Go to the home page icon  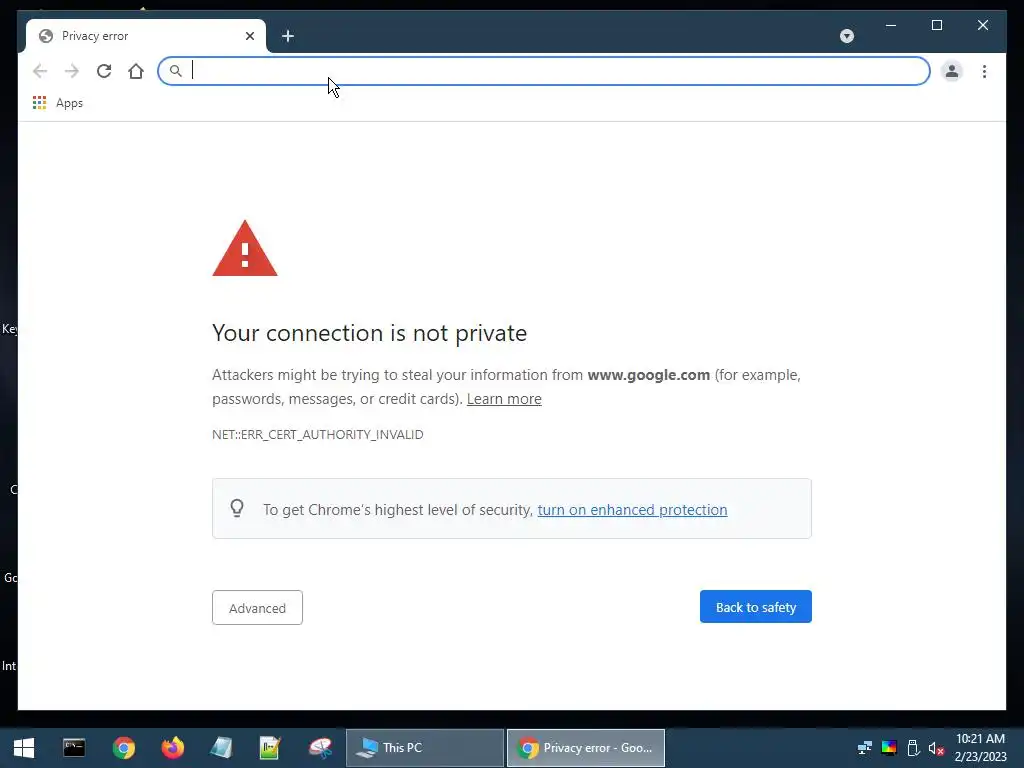click(136, 71)
